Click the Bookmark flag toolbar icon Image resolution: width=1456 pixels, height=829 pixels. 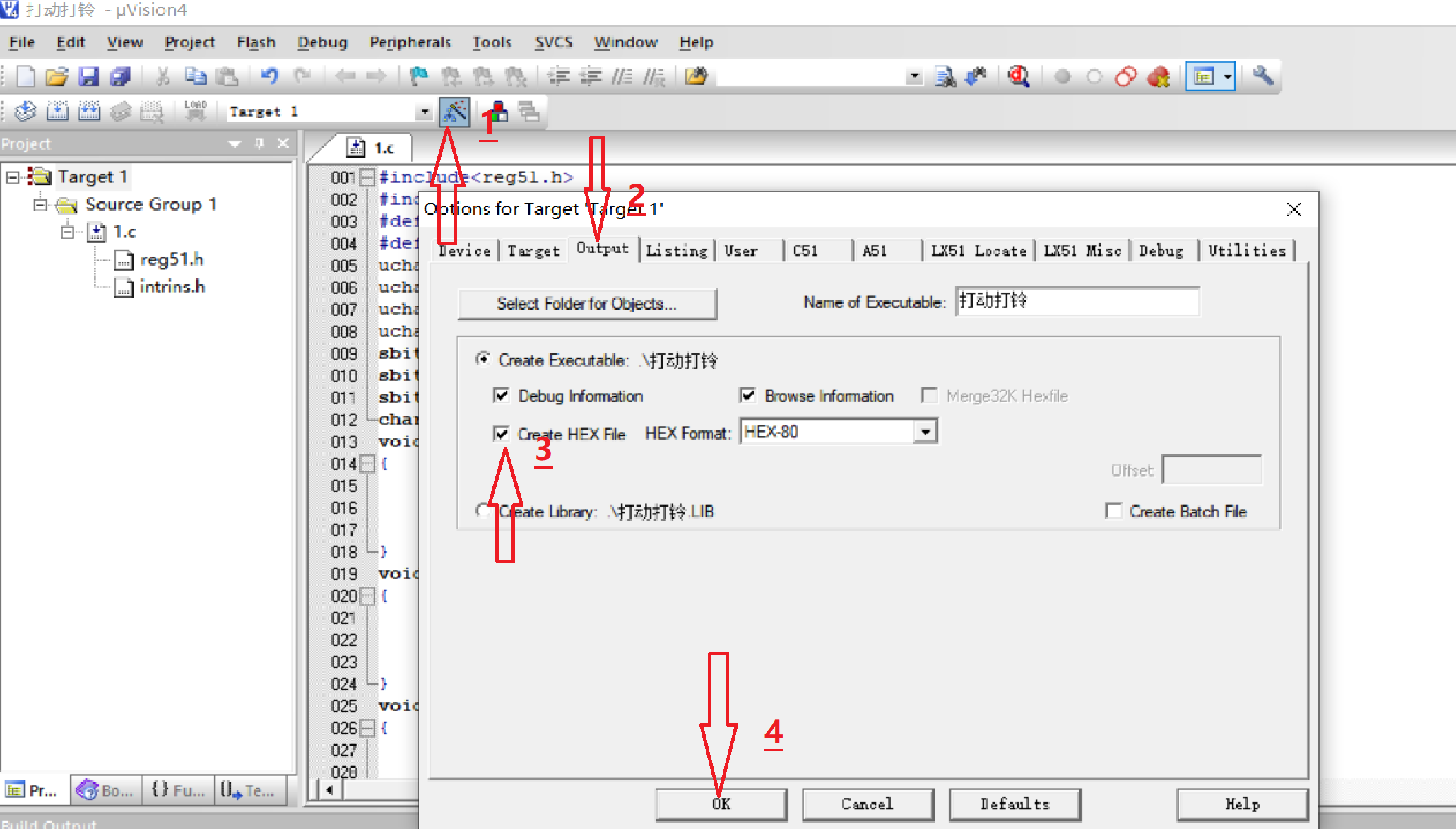click(x=419, y=76)
